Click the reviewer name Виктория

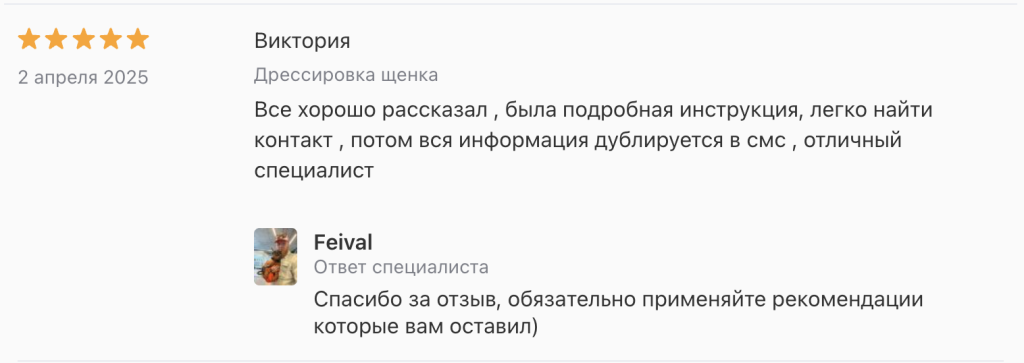302,41
